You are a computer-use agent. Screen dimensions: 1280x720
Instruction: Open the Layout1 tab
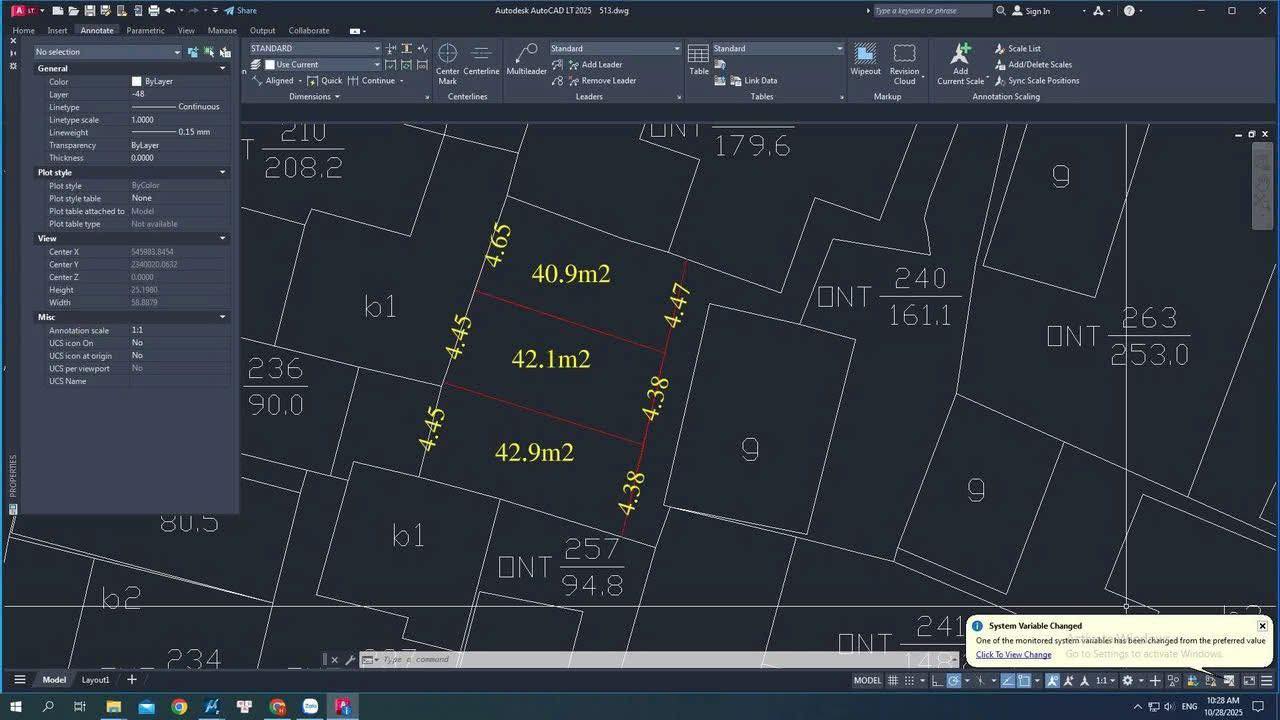(95, 680)
